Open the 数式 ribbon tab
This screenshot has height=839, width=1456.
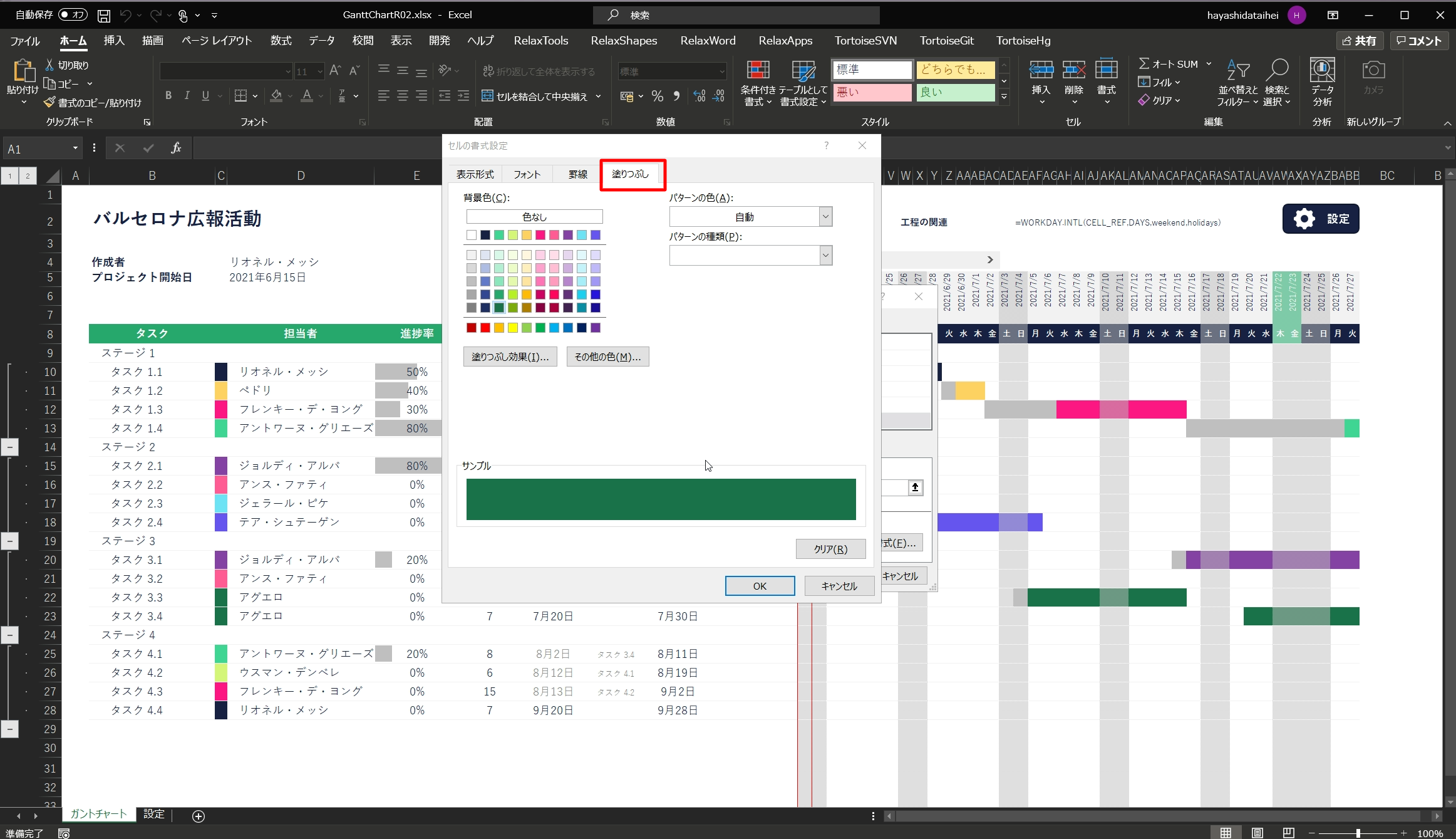click(281, 41)
